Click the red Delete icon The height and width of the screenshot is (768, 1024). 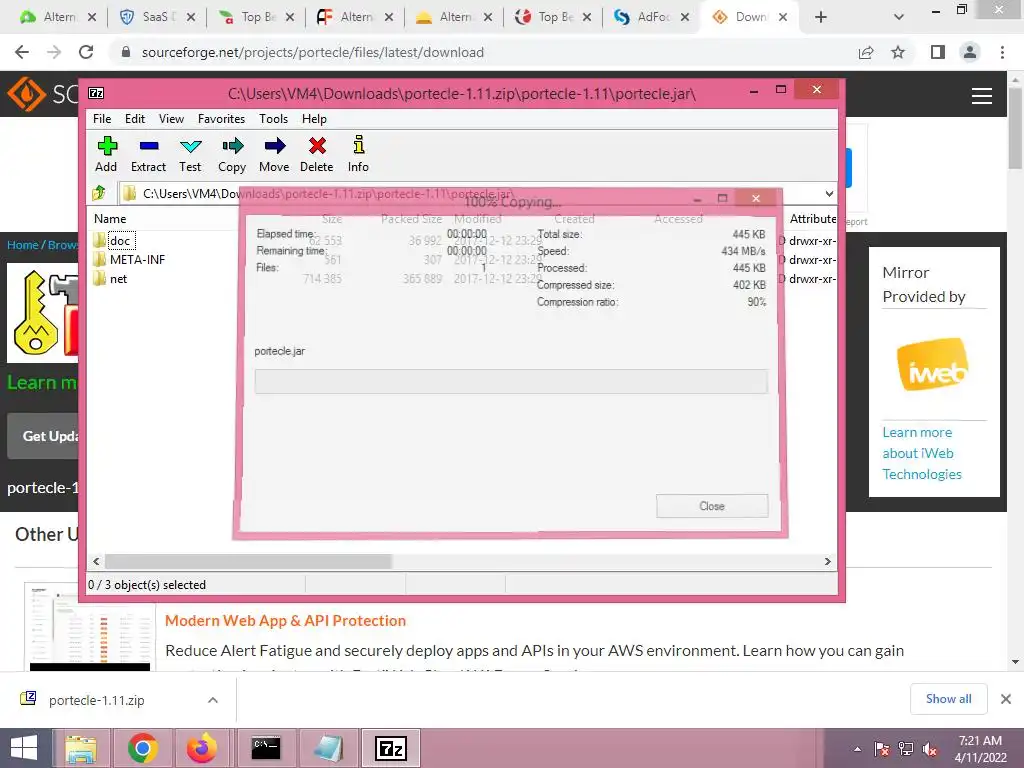coord(317,154)
